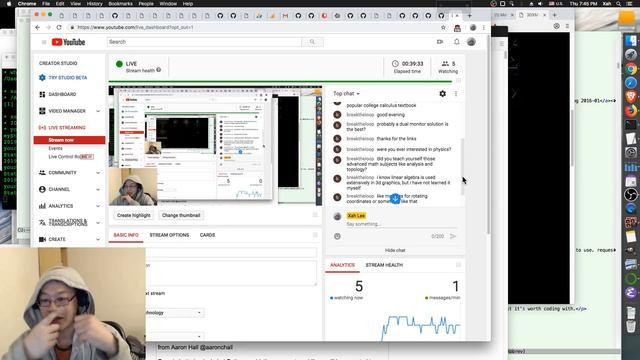
Task: Open the account avatar in YouTube header
Action: coord(471,42)
